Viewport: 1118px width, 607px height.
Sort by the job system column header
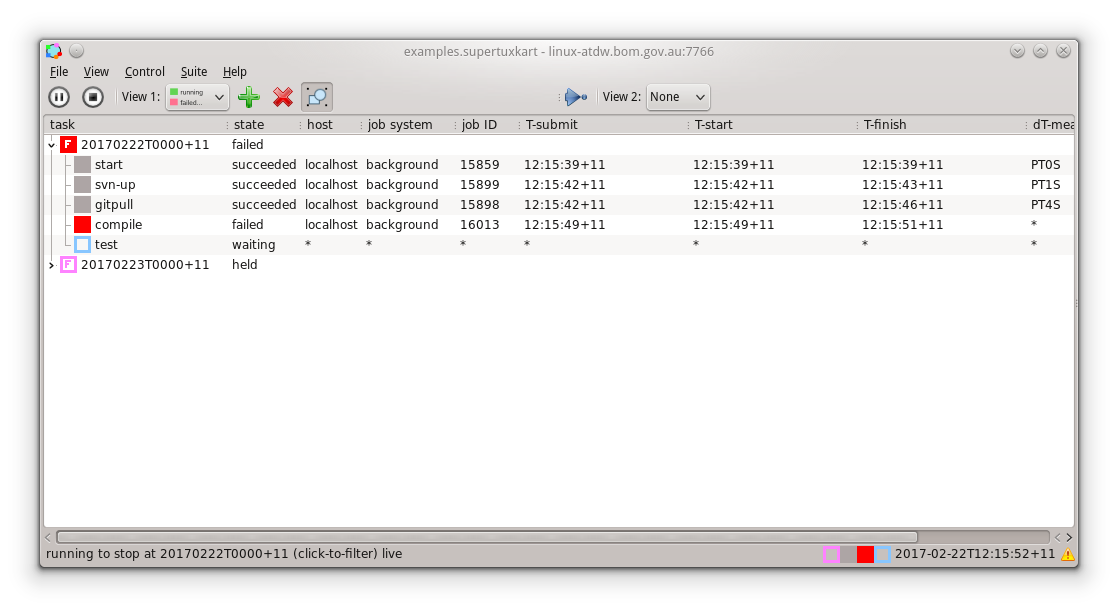coord(409,125)
